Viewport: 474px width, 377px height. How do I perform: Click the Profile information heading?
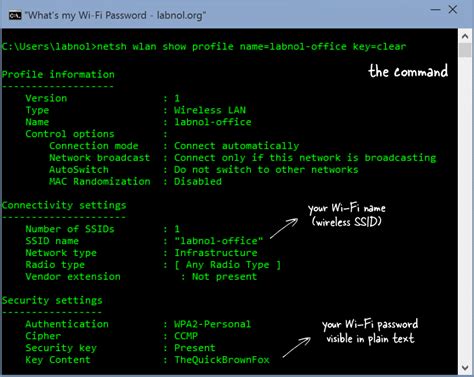[58, 74]
